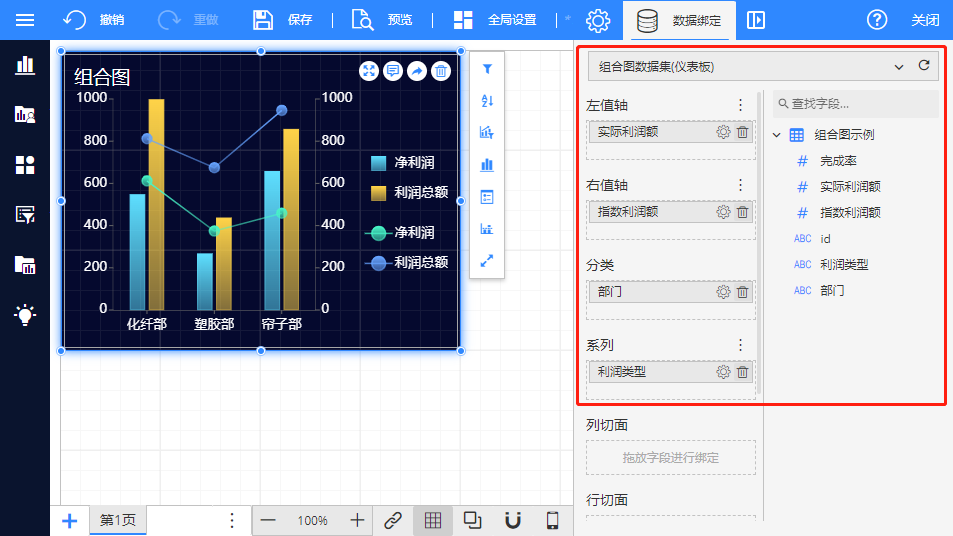Click the zoom in plus button

click(357, 520)
